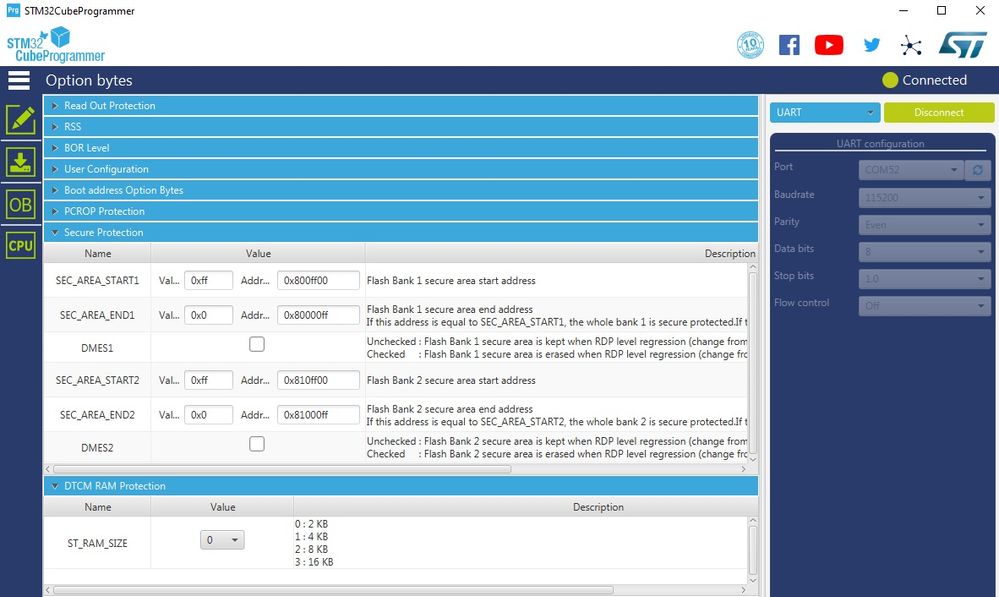
Task: Click Name column header in Secure Protection
Action: point(97,254)
